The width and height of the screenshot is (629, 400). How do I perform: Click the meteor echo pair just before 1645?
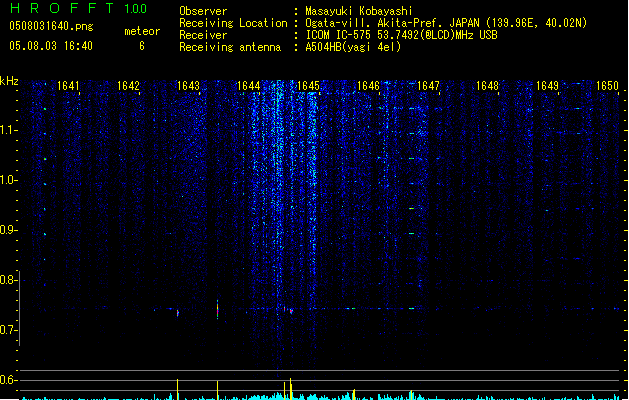pyautogui.click(x=288, y=310)
